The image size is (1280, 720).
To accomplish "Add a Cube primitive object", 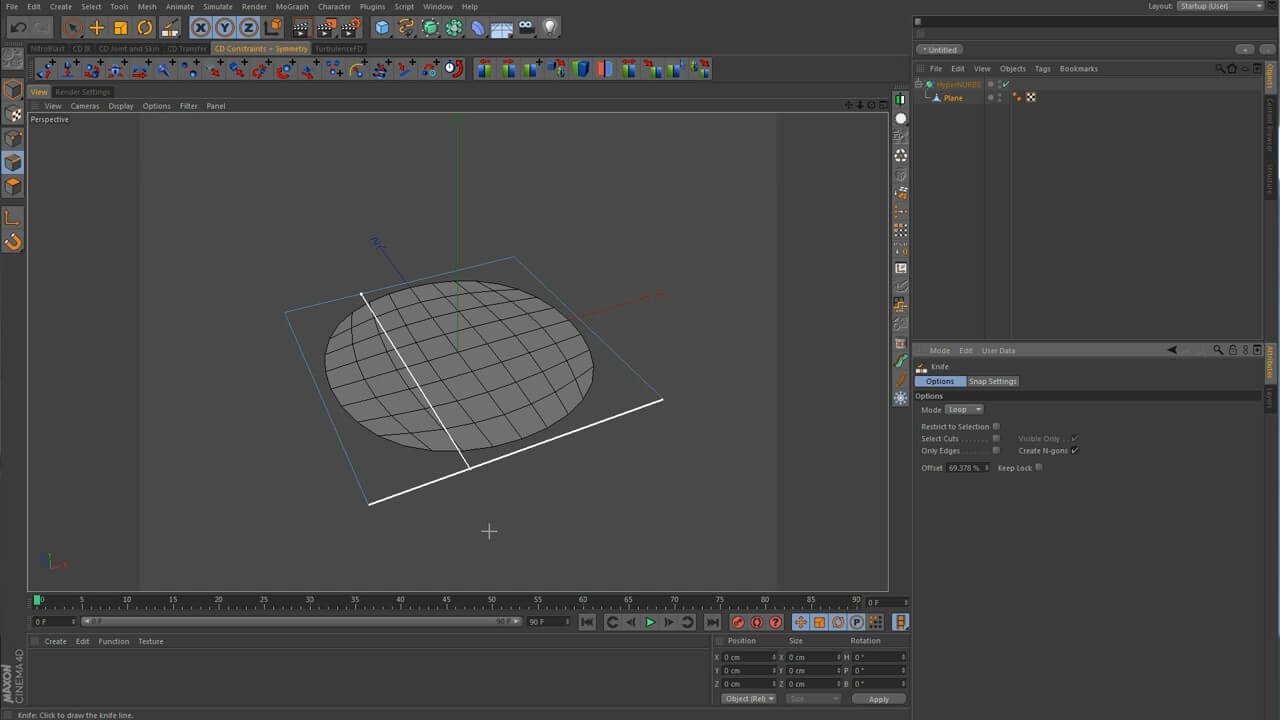I will pyautogui.click(x=382, y=28).
